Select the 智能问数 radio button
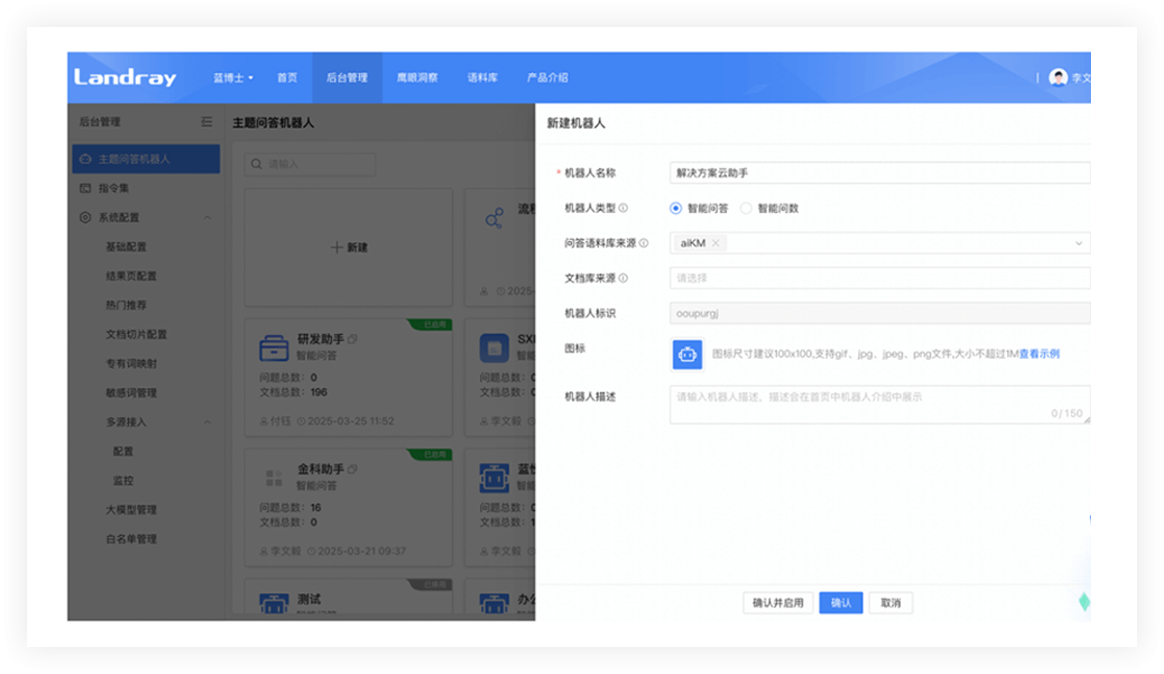The width and height of the screenshot is (1164, 674). click(x=746, y=209)
